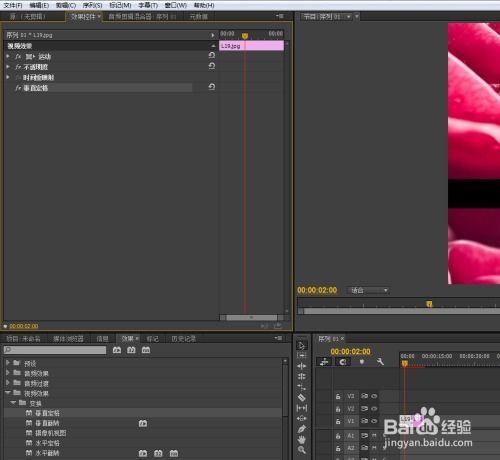
Task: Click the timeline wrench display settings icon
Action: tap(380, 362)
